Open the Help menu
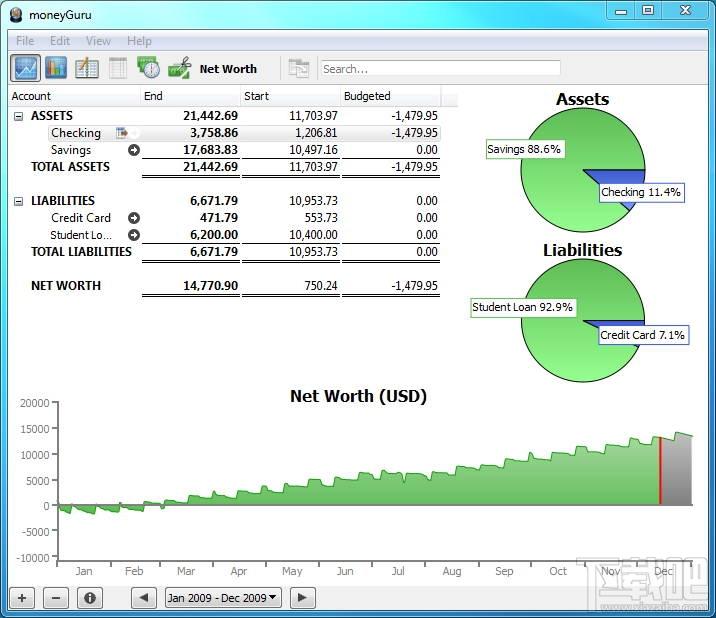The height and width of the screenshot is (618, 716). tap(139, 41)
